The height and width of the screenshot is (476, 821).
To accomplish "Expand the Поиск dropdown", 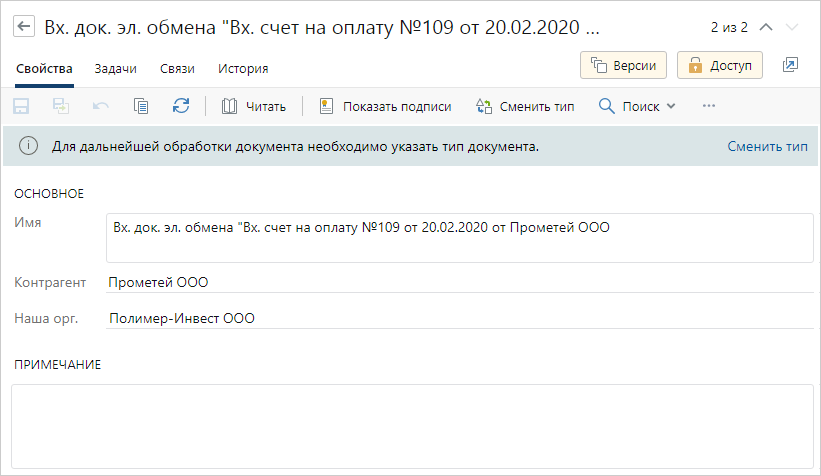I will tap(637, 106).
